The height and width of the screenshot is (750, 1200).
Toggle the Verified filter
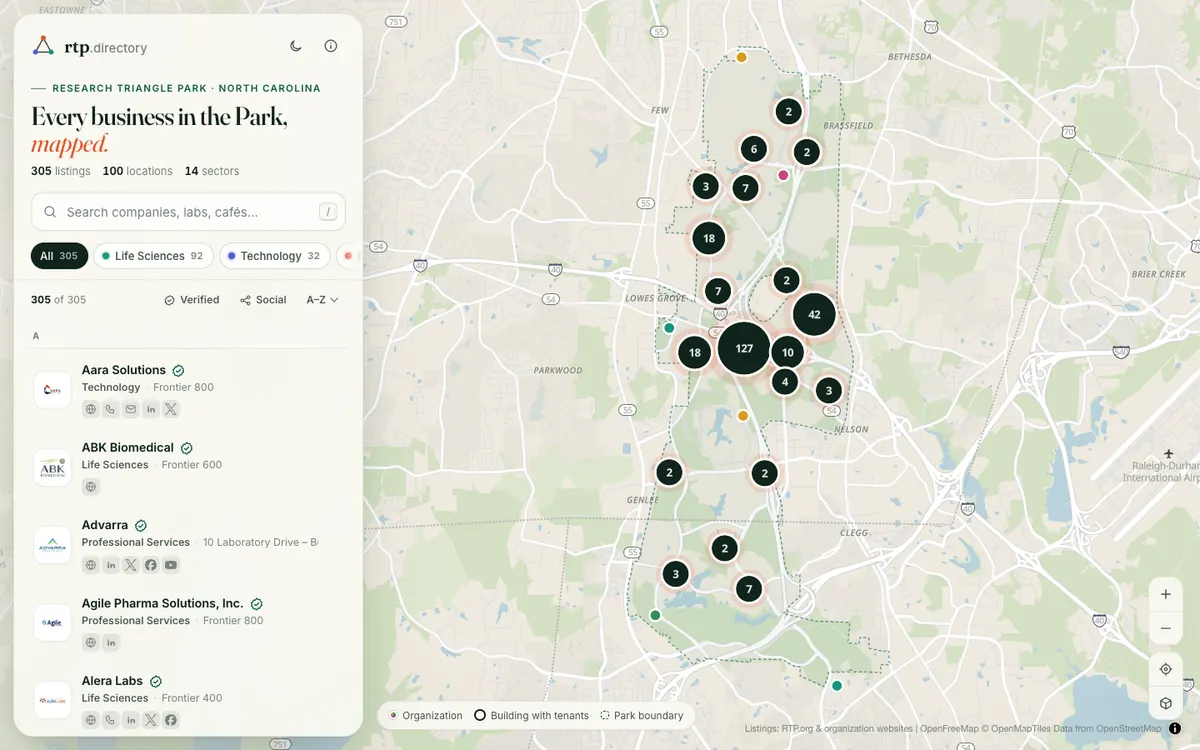point(192,300)
